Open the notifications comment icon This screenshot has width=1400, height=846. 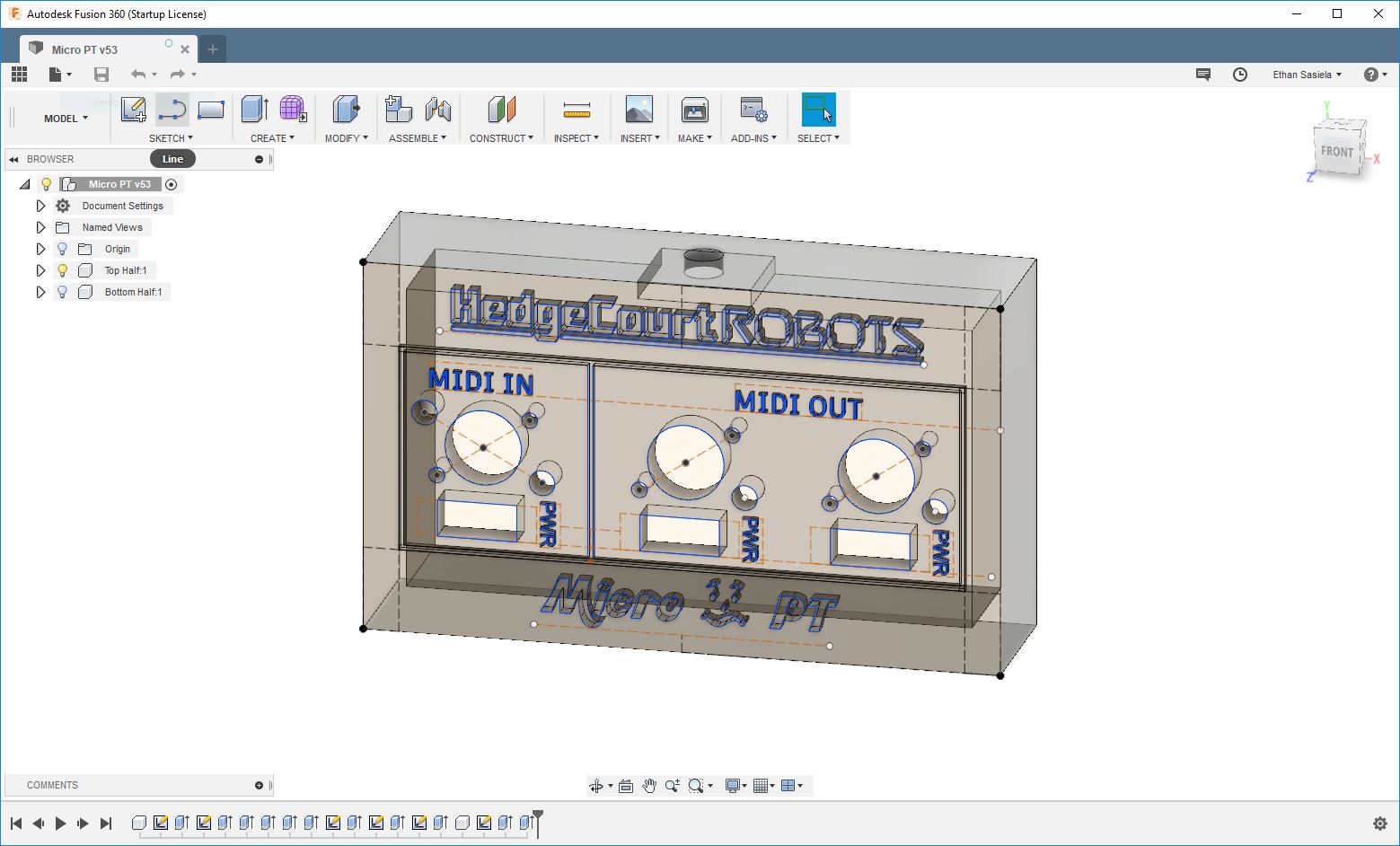(x=1203, y=75)
